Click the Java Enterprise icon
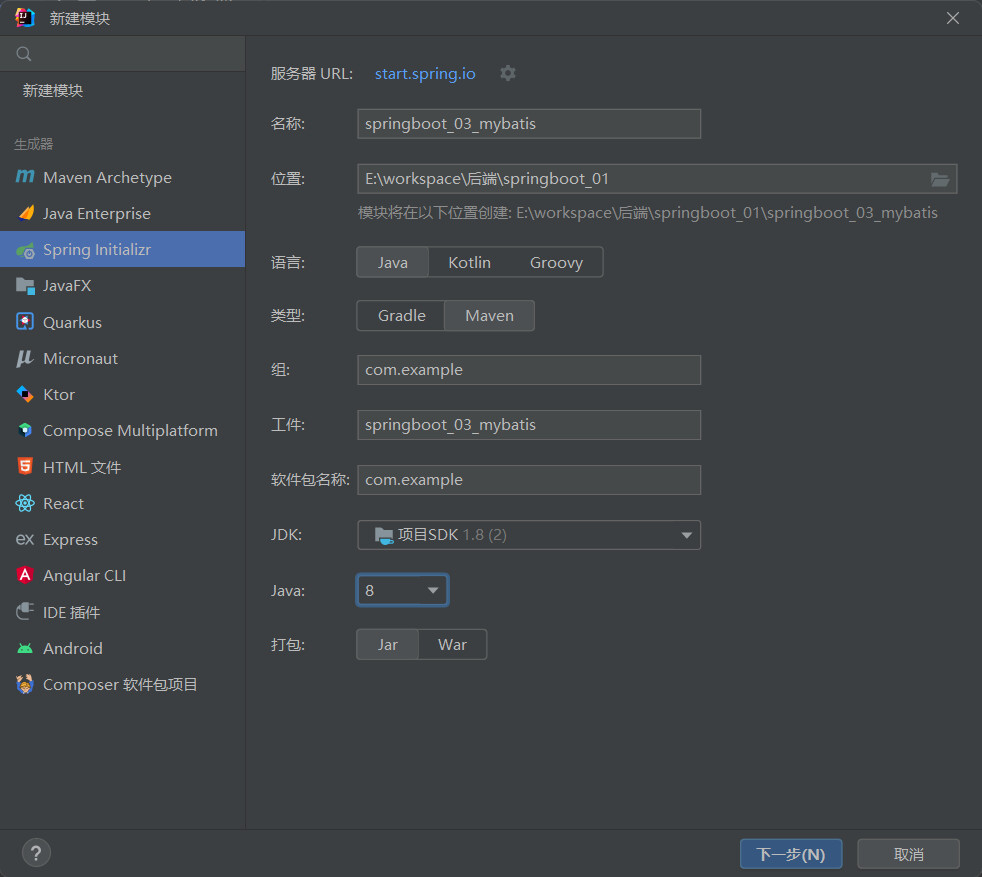 25,214
